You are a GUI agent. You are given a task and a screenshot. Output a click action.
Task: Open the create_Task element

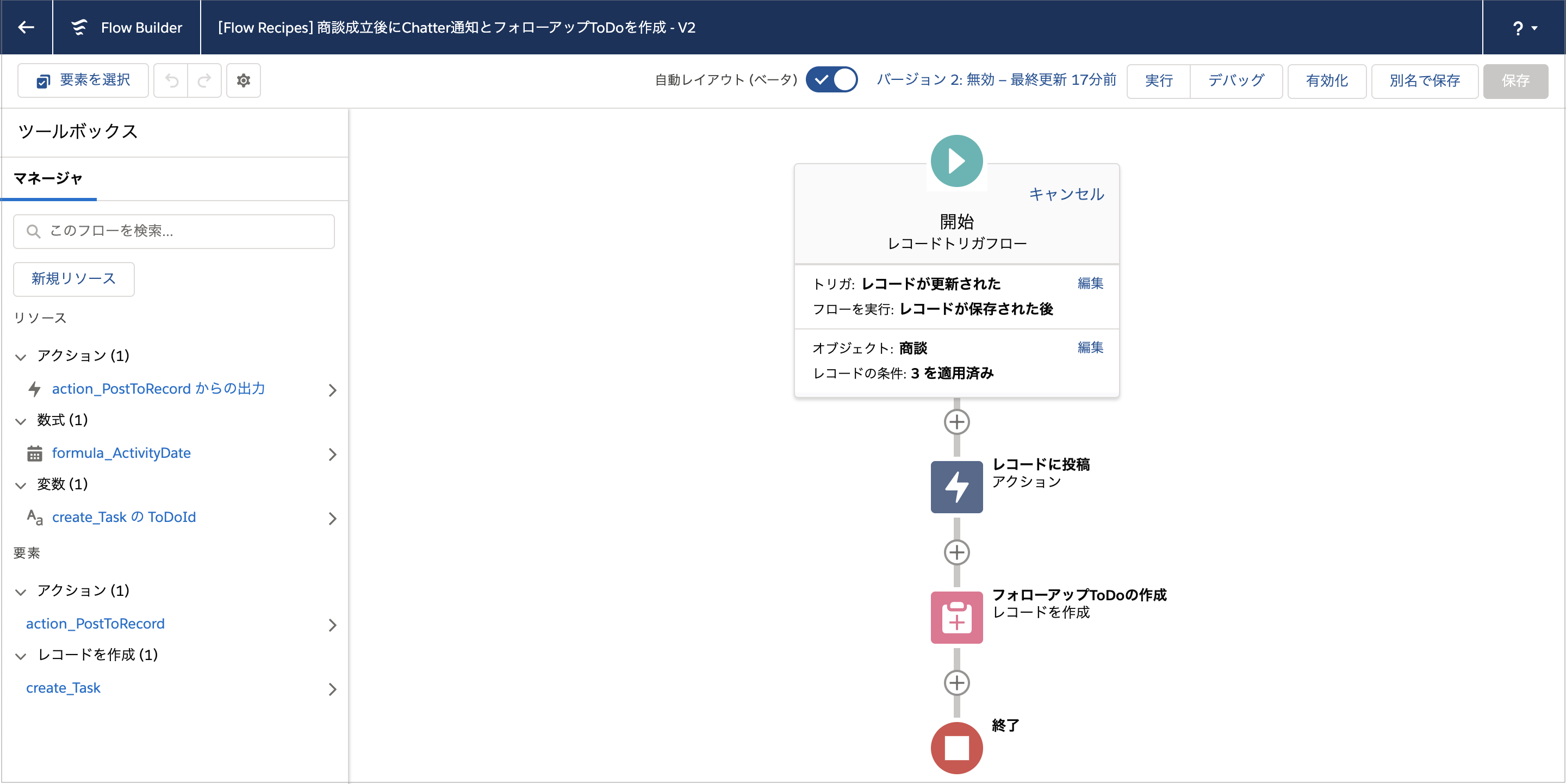coord(63,688)
